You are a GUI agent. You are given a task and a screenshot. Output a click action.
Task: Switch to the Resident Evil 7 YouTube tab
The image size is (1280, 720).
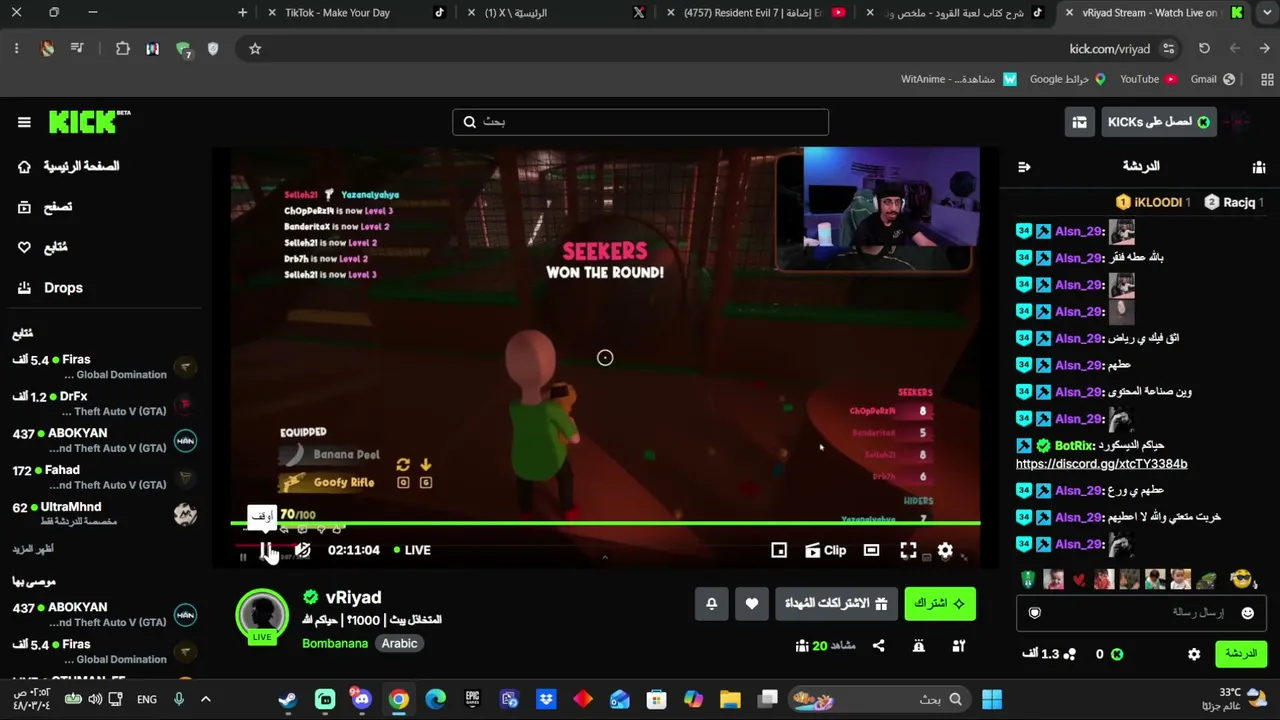click(757, 13)
